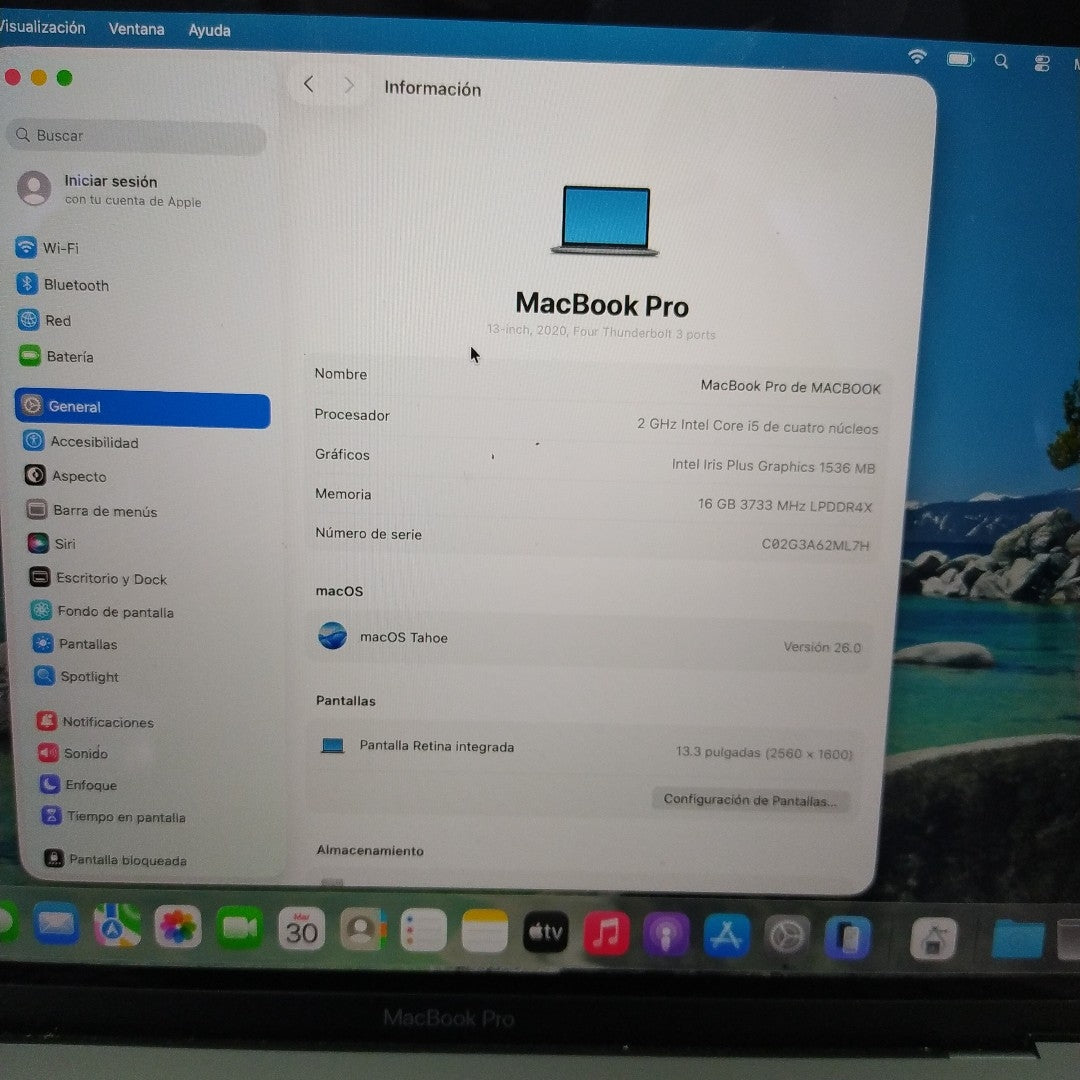Go back using the left chevron

tap(309, 85)
